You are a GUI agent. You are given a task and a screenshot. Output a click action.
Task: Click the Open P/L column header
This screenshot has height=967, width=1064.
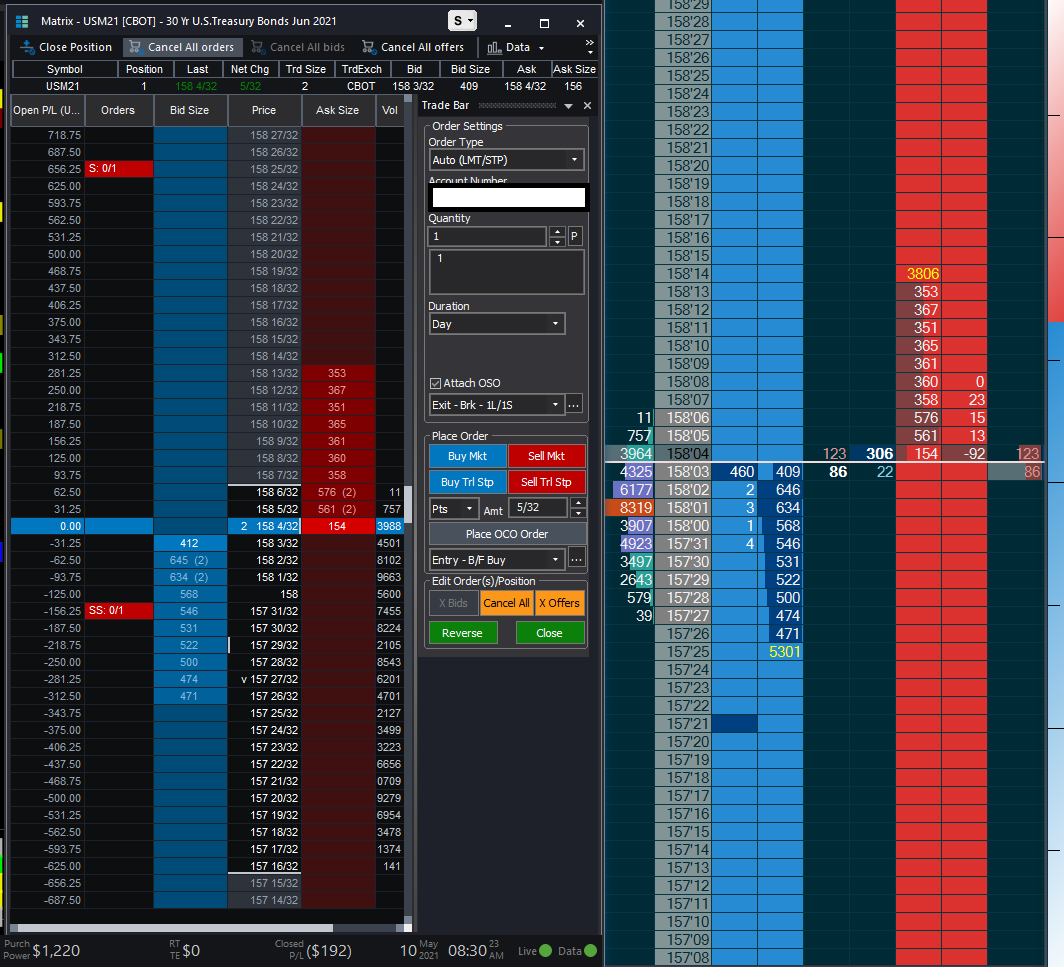coord(47,110)
